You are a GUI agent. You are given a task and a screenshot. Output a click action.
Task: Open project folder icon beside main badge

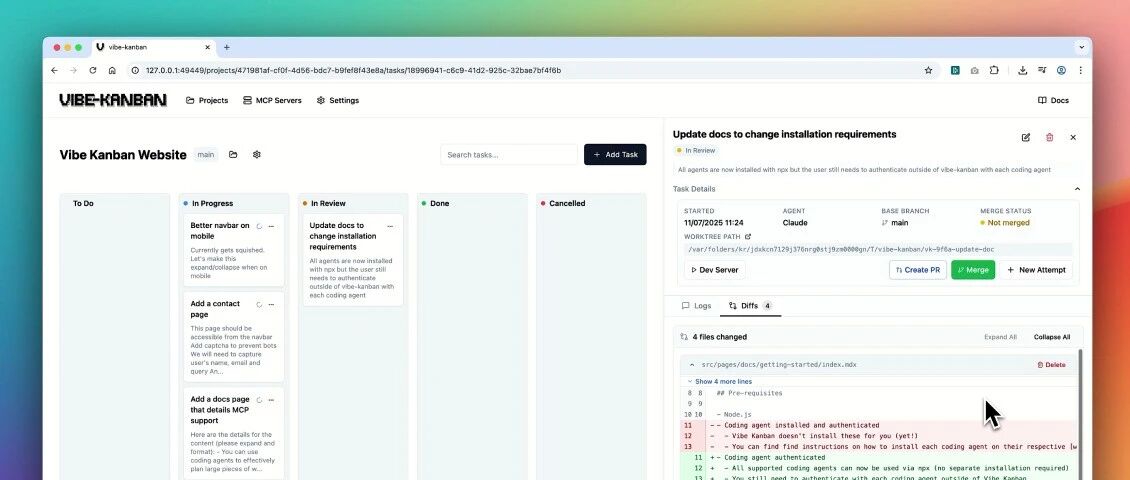[233, 154]
